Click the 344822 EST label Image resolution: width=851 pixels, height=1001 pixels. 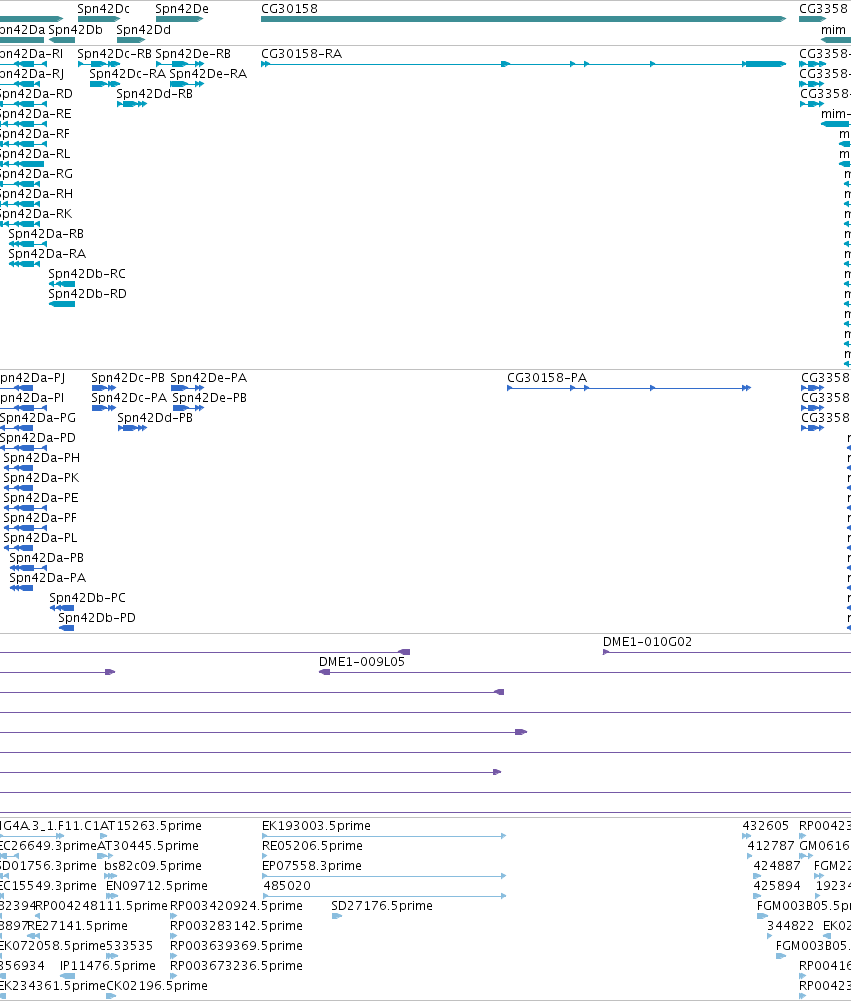[x=790, y=926]
